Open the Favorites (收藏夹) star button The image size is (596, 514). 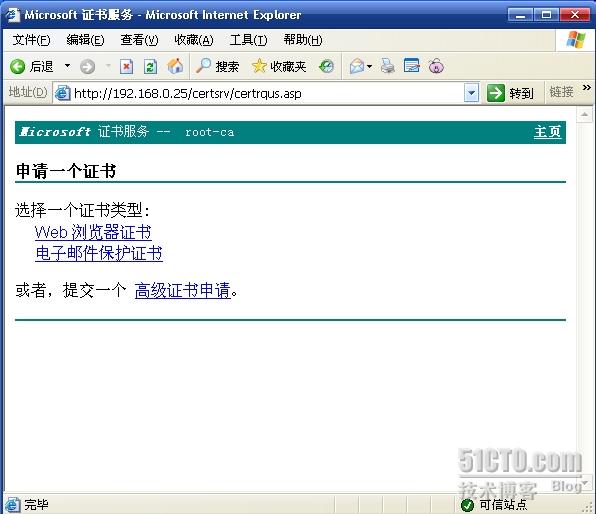(x=279, y=67)
